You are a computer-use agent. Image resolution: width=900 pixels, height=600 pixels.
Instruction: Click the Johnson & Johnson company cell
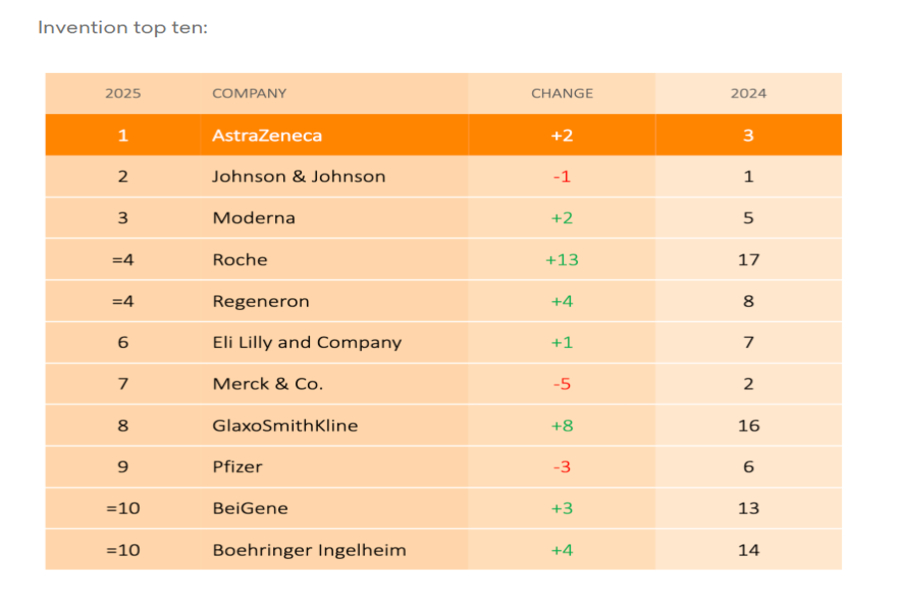(x=298, y=177)
